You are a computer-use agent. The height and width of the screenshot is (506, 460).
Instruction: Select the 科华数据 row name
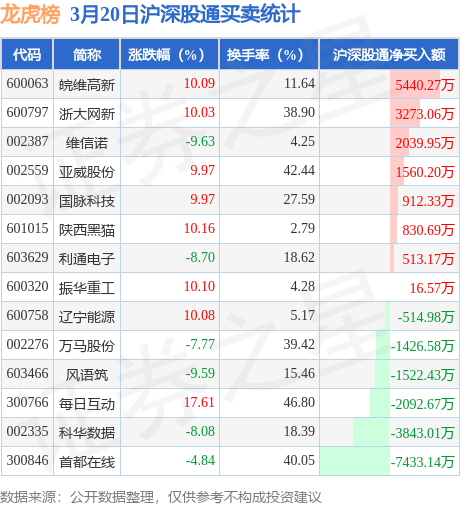87,433
